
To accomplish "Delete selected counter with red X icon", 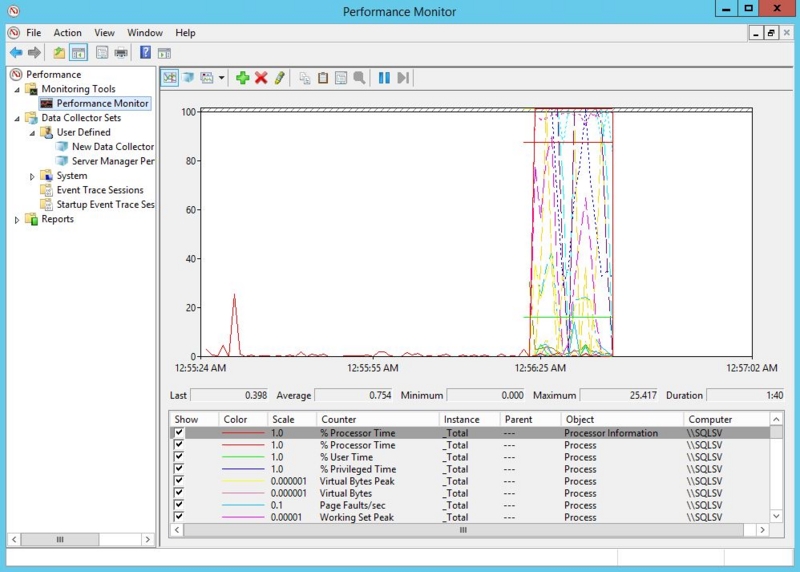I will [x=261, y=78].
